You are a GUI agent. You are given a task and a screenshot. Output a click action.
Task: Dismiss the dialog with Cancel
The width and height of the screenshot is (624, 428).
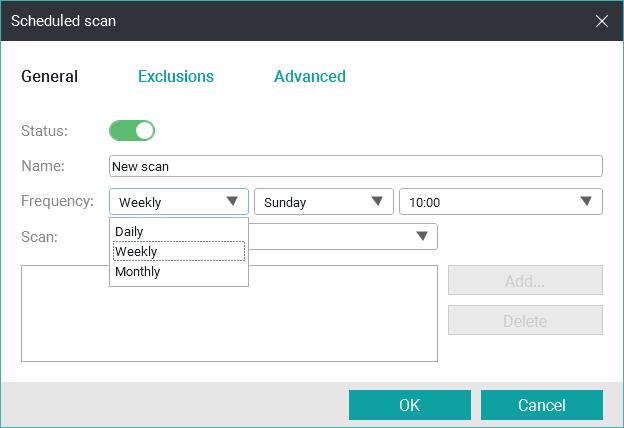(x=542, y=405)
